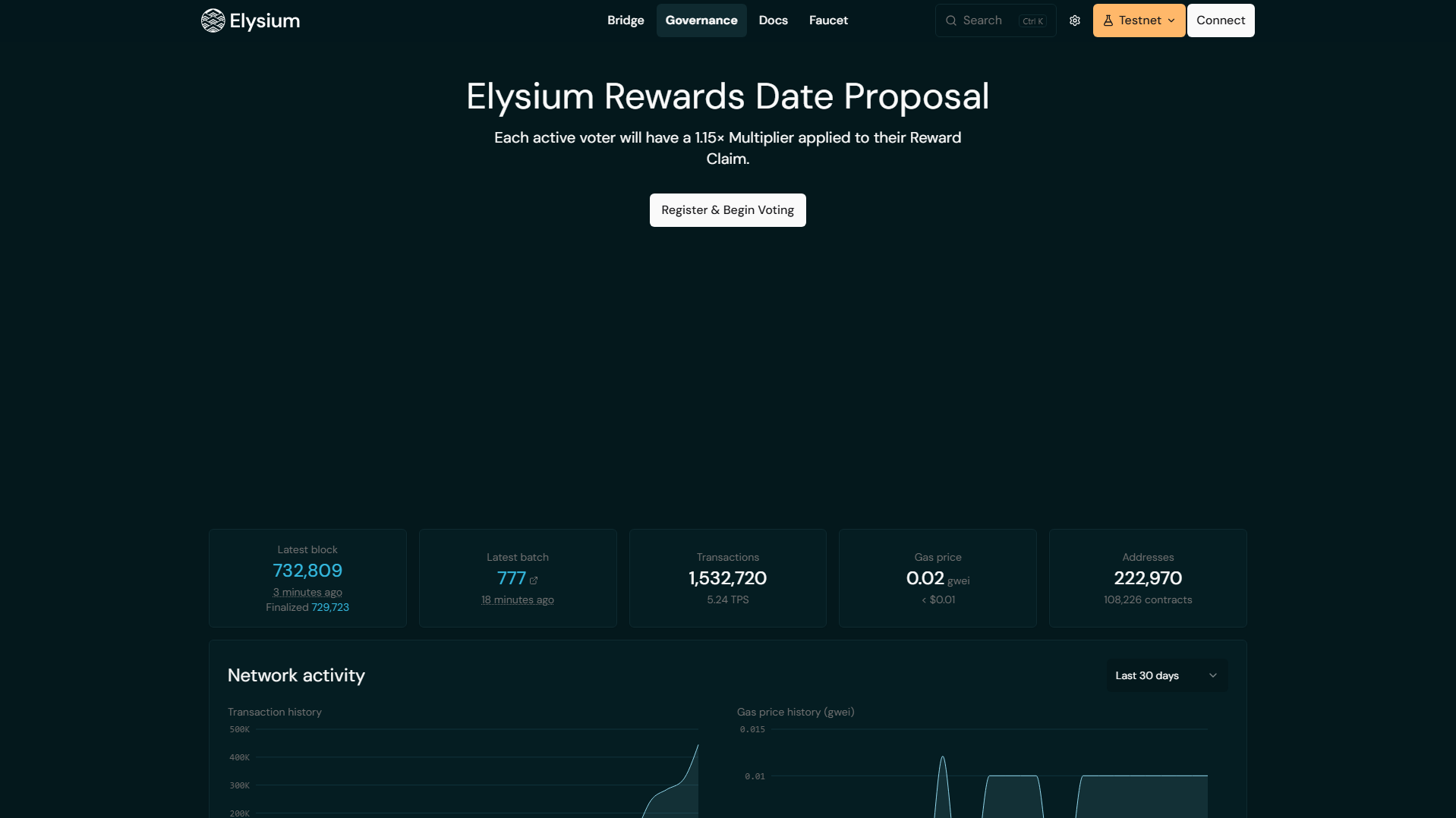
Task: Click the Gas price 0.02 gwei value
Action: point(938,578)
